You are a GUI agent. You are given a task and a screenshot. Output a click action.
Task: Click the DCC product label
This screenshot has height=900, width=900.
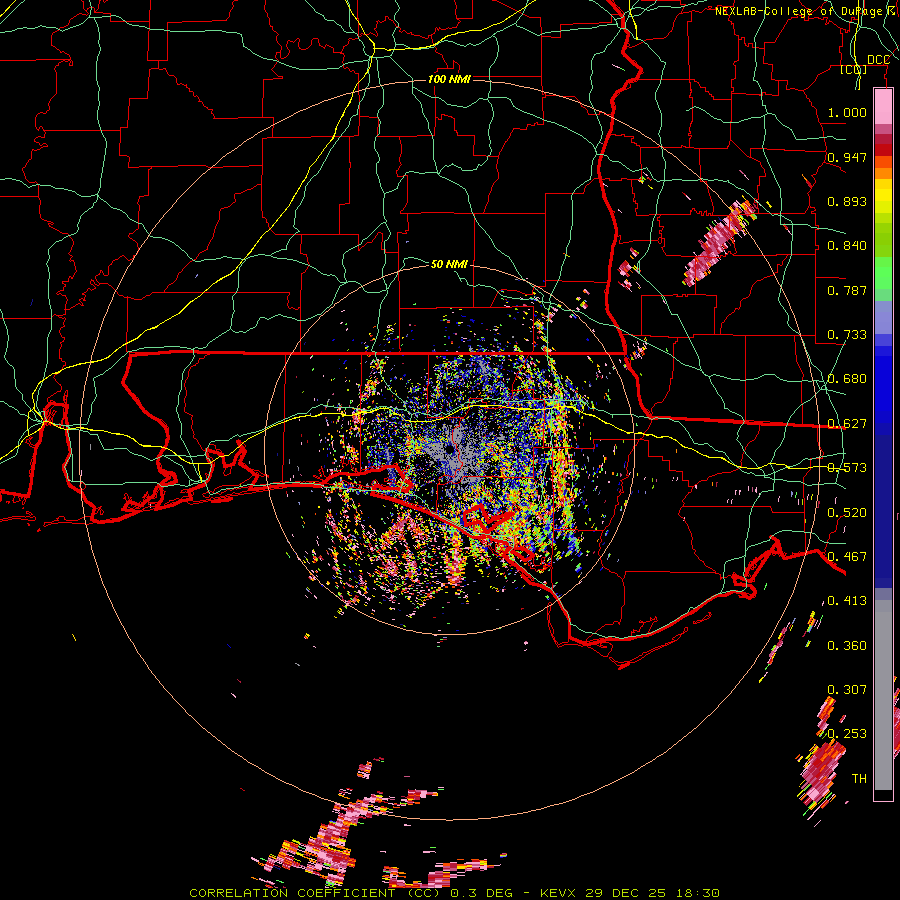(878, 60)
